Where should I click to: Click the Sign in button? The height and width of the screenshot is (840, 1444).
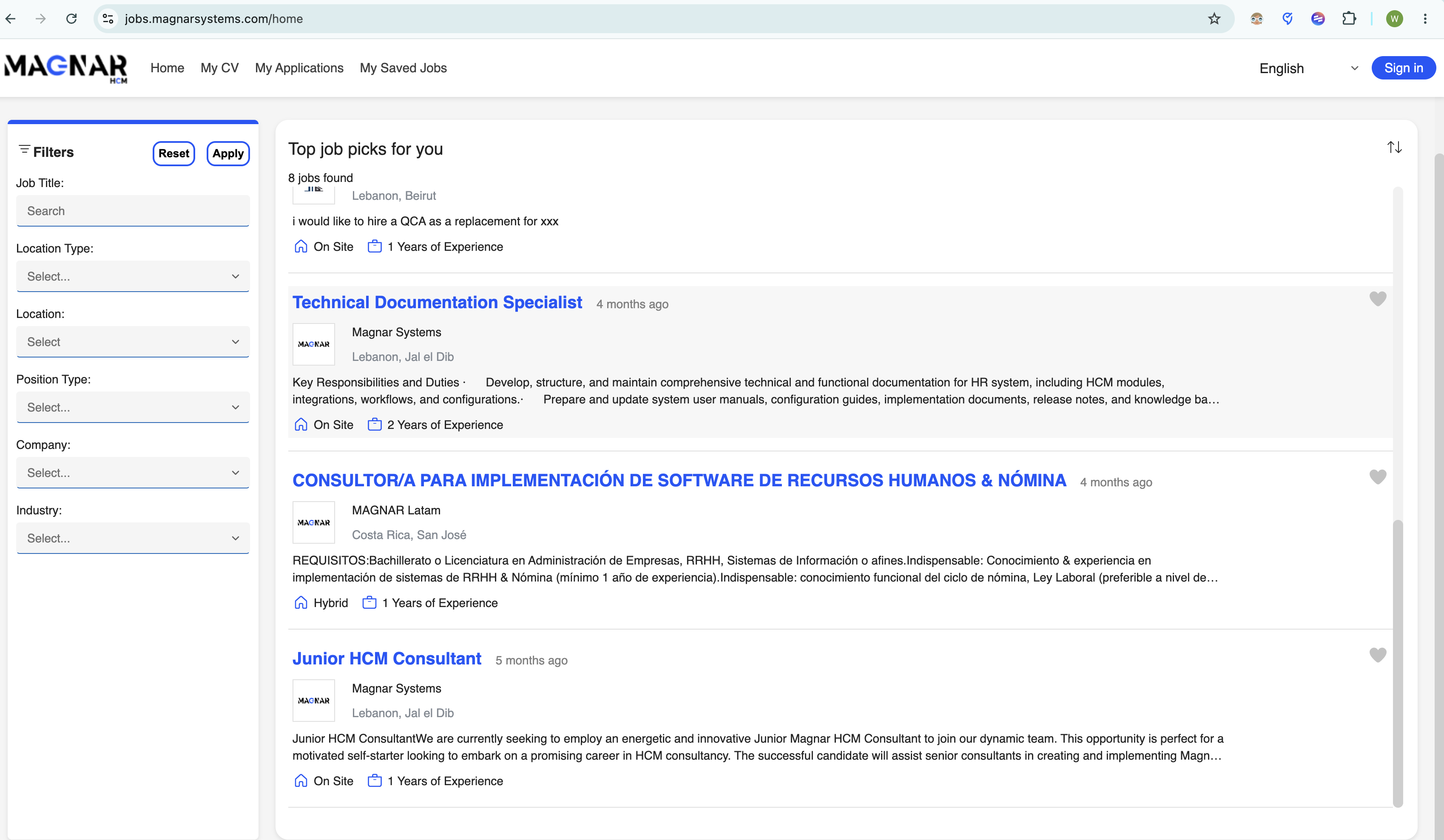click(x=1403, y=68)
